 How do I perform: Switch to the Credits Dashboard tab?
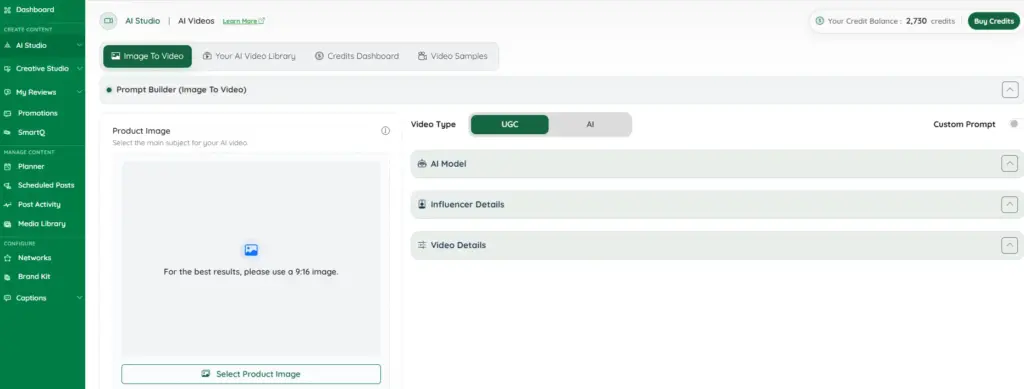pyautogui.click(x=357, y=56)
